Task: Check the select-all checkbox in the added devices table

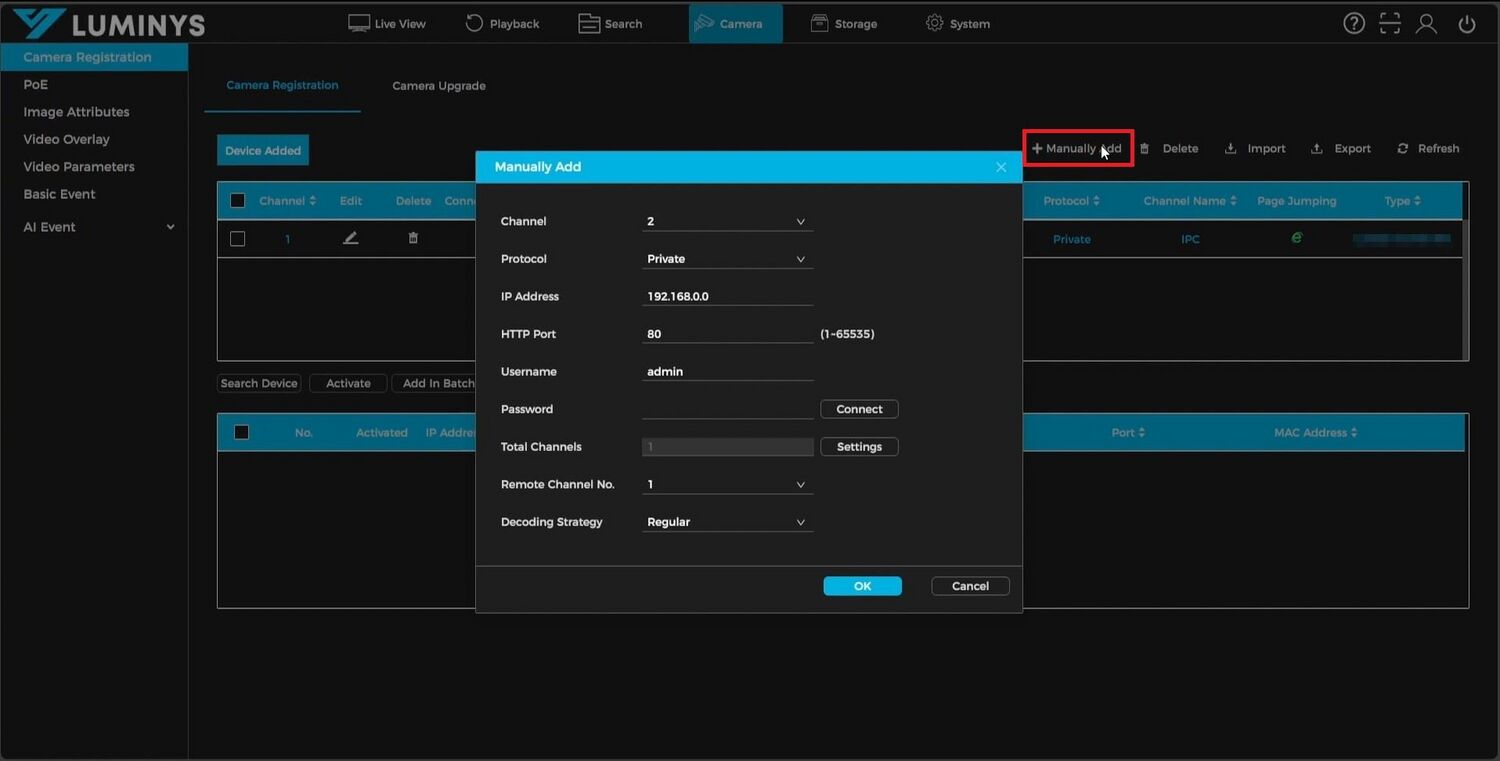Action: tap(237, 200)
